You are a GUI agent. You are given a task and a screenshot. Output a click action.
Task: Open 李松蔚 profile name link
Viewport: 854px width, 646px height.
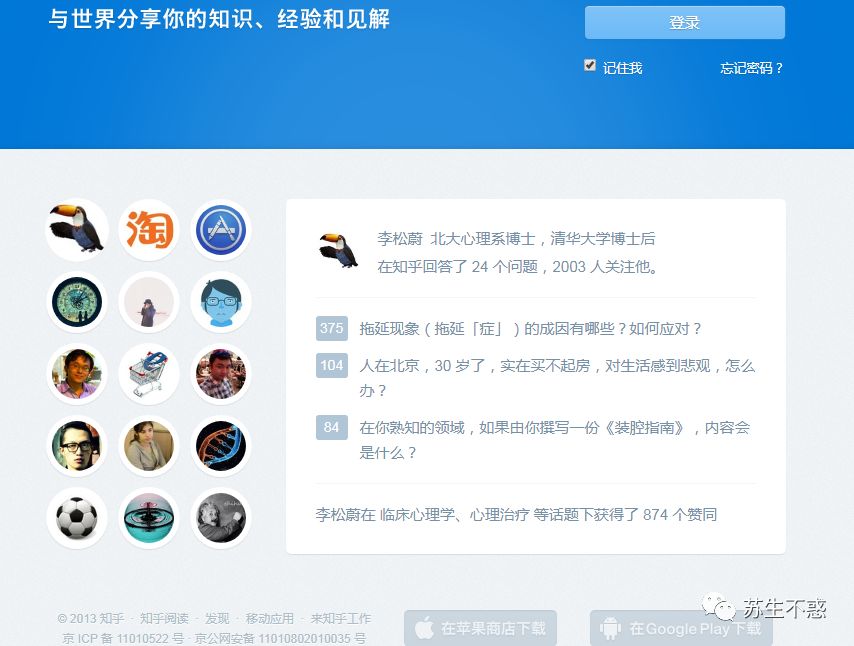(x=400, y=239)
